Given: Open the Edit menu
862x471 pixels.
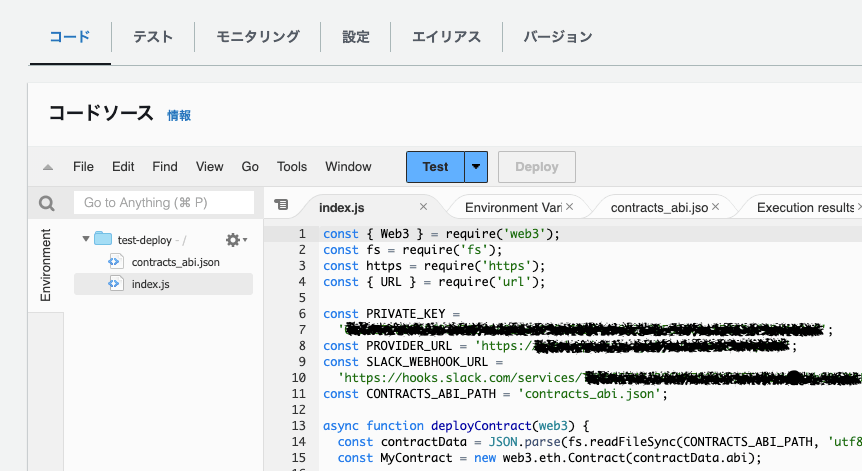Looking at the screenshot, I should [123, 167].
